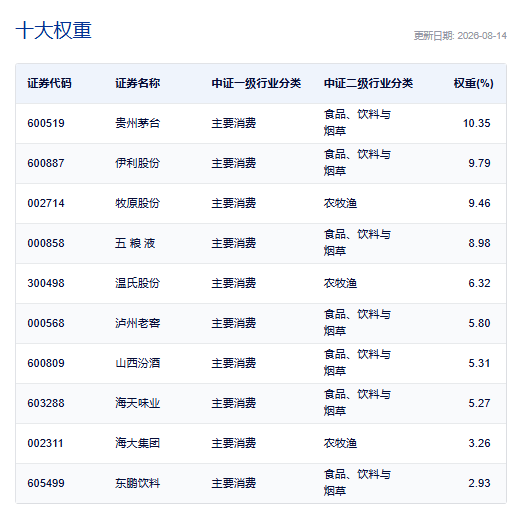Select the 泸州老窖 name cell
This screenshot has width=532, height=524.
click(137, 323)
